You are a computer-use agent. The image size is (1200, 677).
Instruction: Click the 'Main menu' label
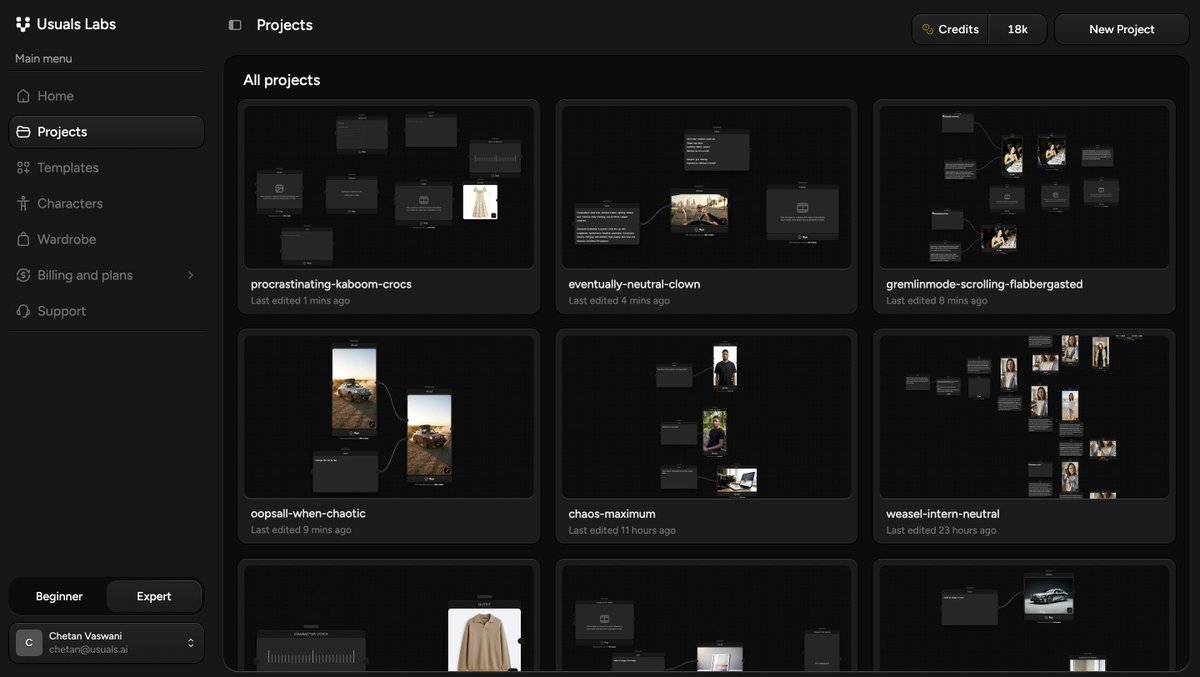tap(43, 59)
